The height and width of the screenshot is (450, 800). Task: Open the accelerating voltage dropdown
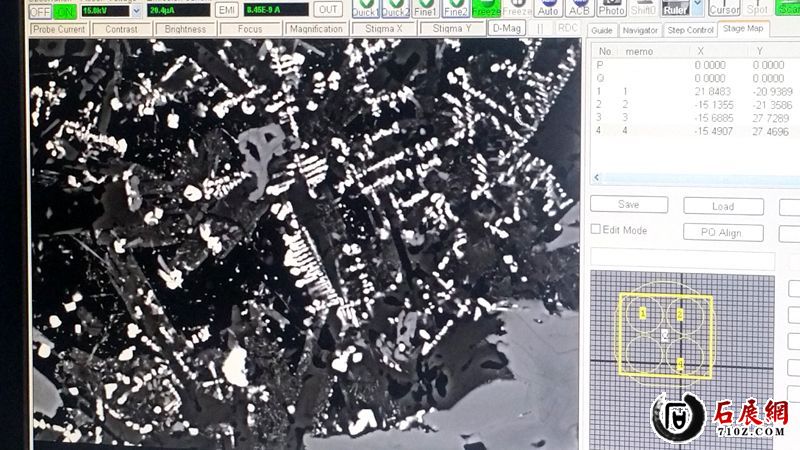[136, 11]
